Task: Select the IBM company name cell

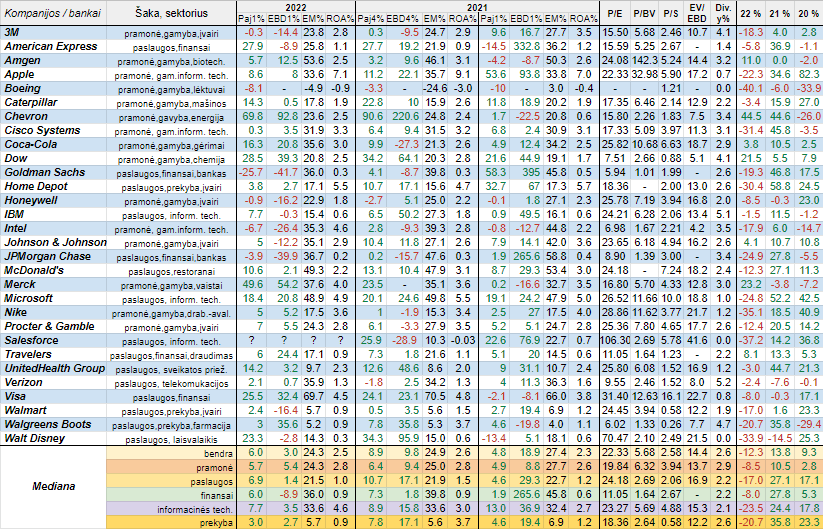Action: pos(54,214)
